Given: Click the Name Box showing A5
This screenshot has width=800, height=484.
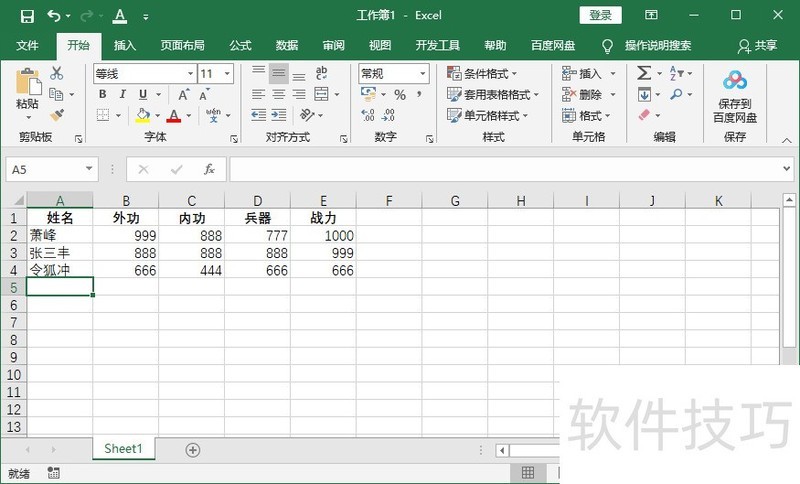Looking at the screenshot, I should pos(52,169).
